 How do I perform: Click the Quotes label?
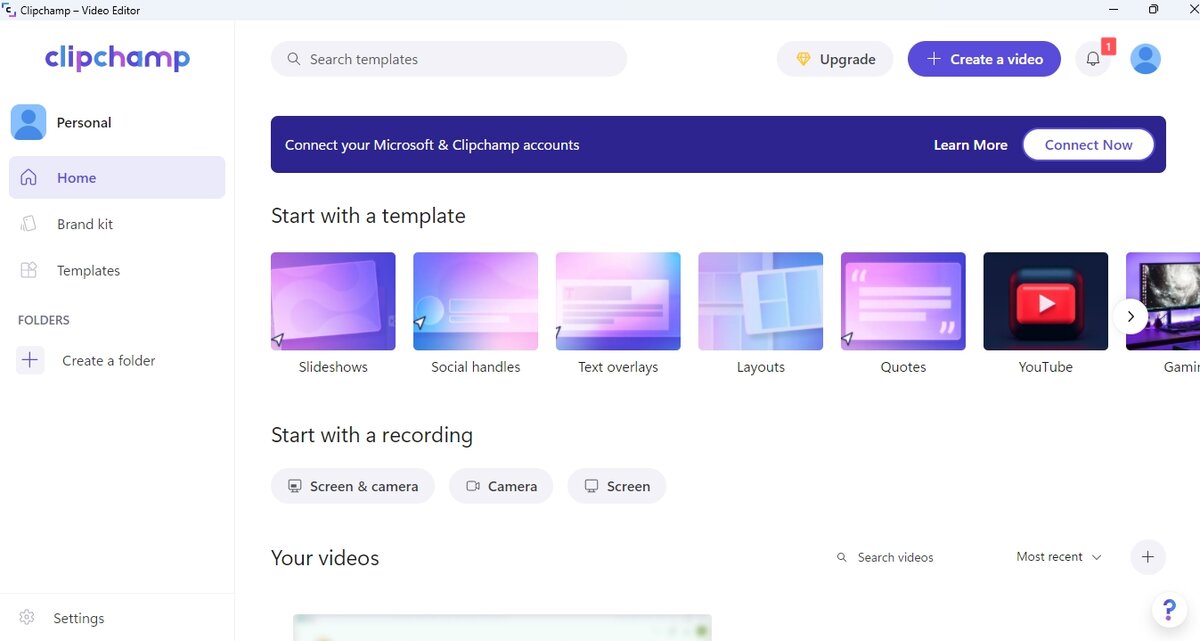(903, 367)
